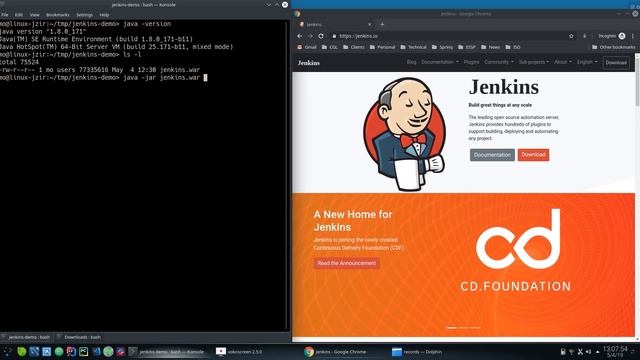640x360 pixels.
Task: Expand the Documentation dropdown in navbar
Action: pyautogui.click(x=440, y=62)
